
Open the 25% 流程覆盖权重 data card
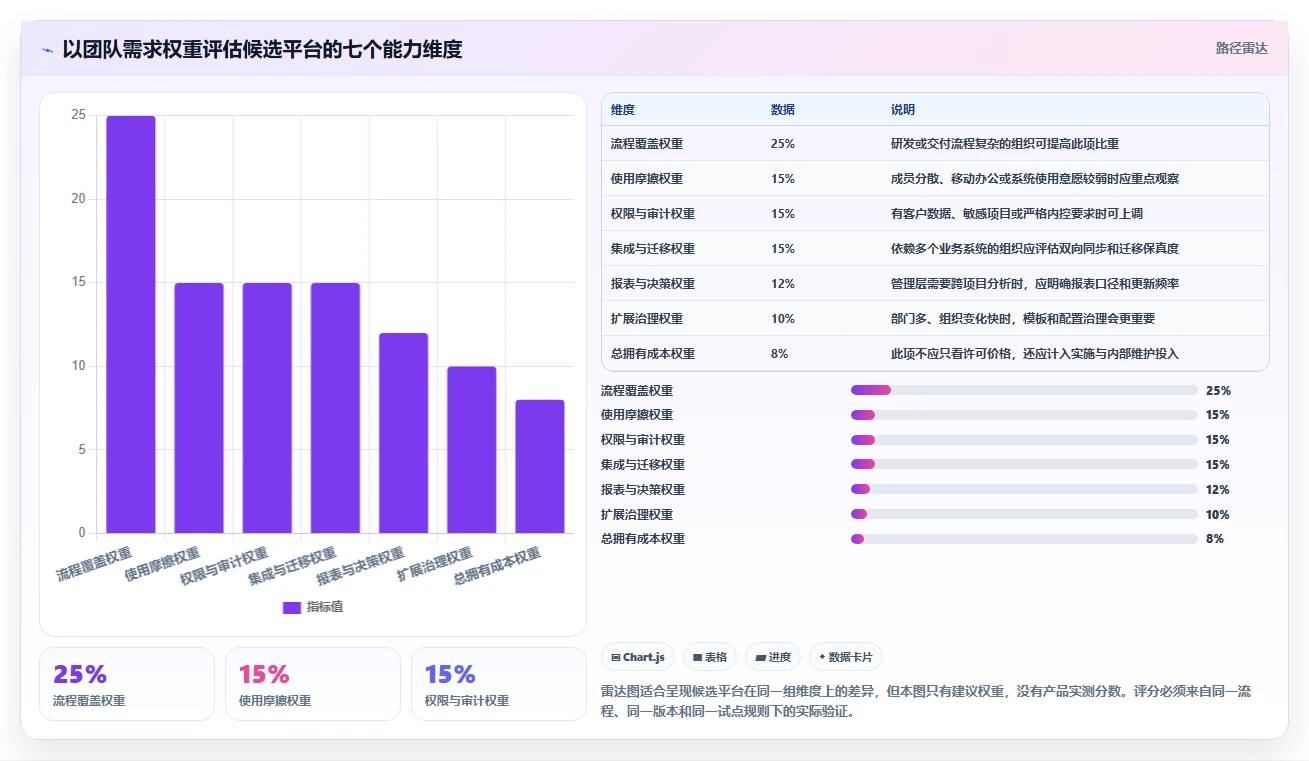click(127, 684)
